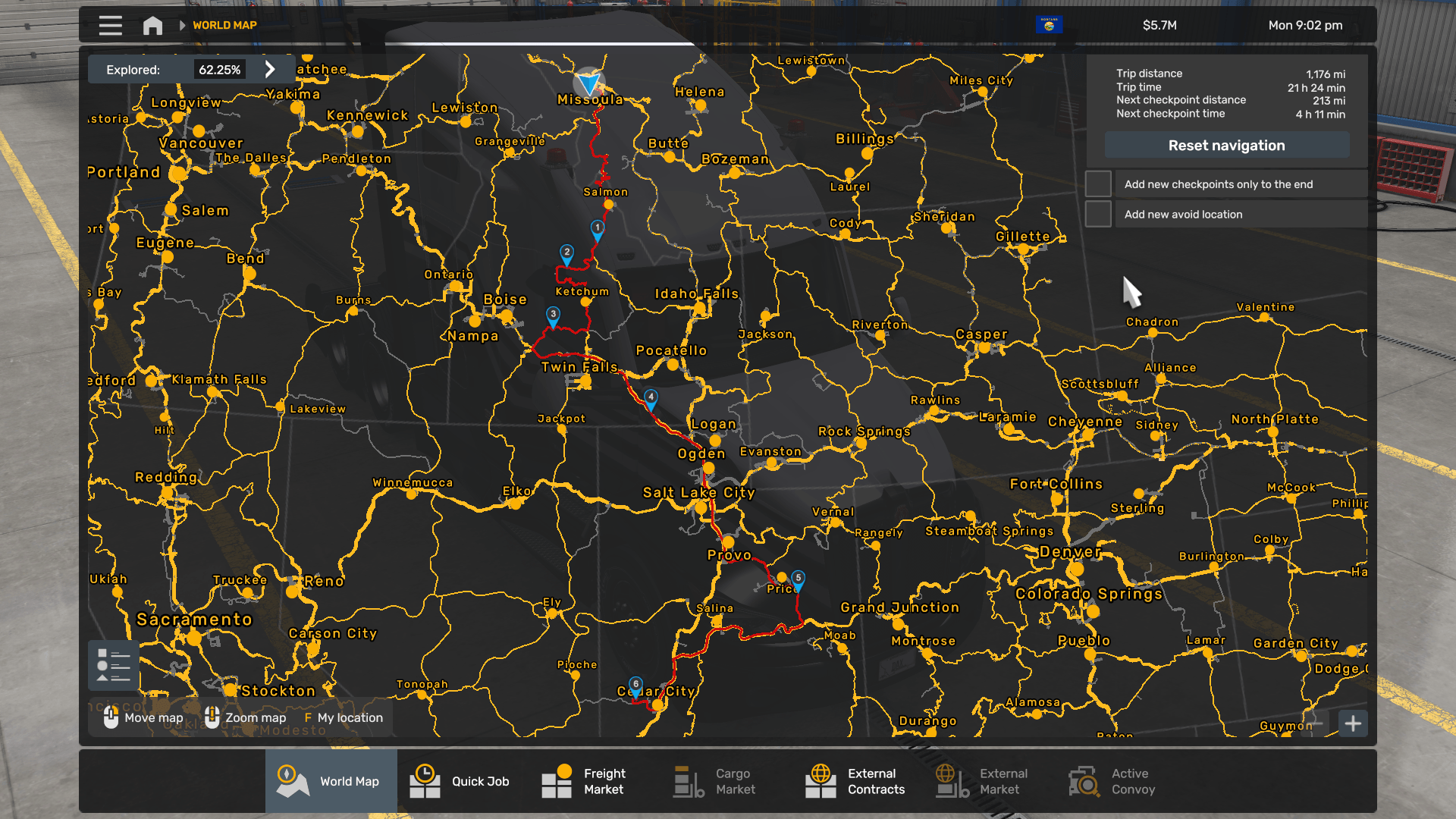The height and width of the screenshot is (819, 1456).
Task: Select checkpoint 2 marker on route
Action: point(566,253)
